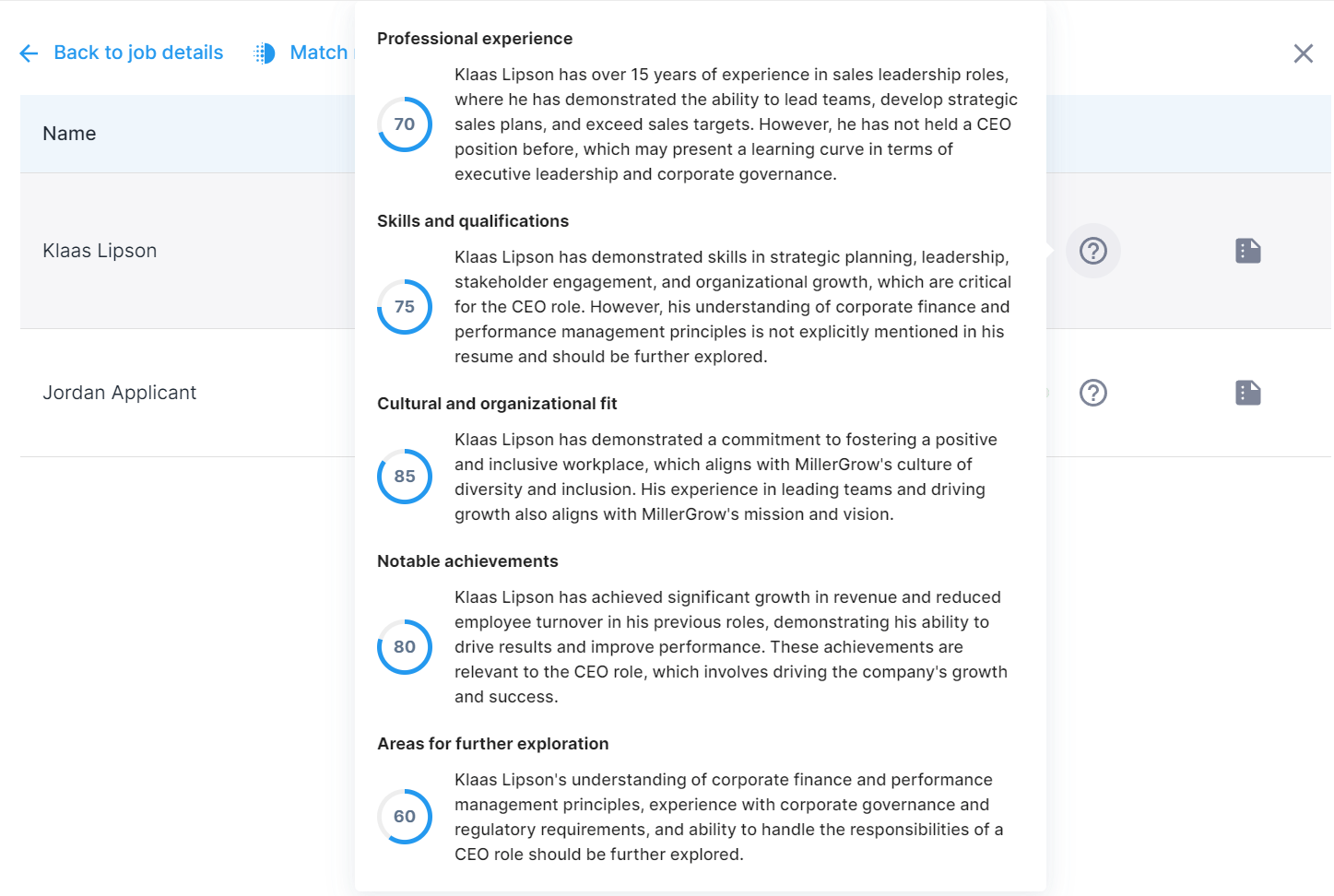Open the Match option in the header

(x=318, y=53)
